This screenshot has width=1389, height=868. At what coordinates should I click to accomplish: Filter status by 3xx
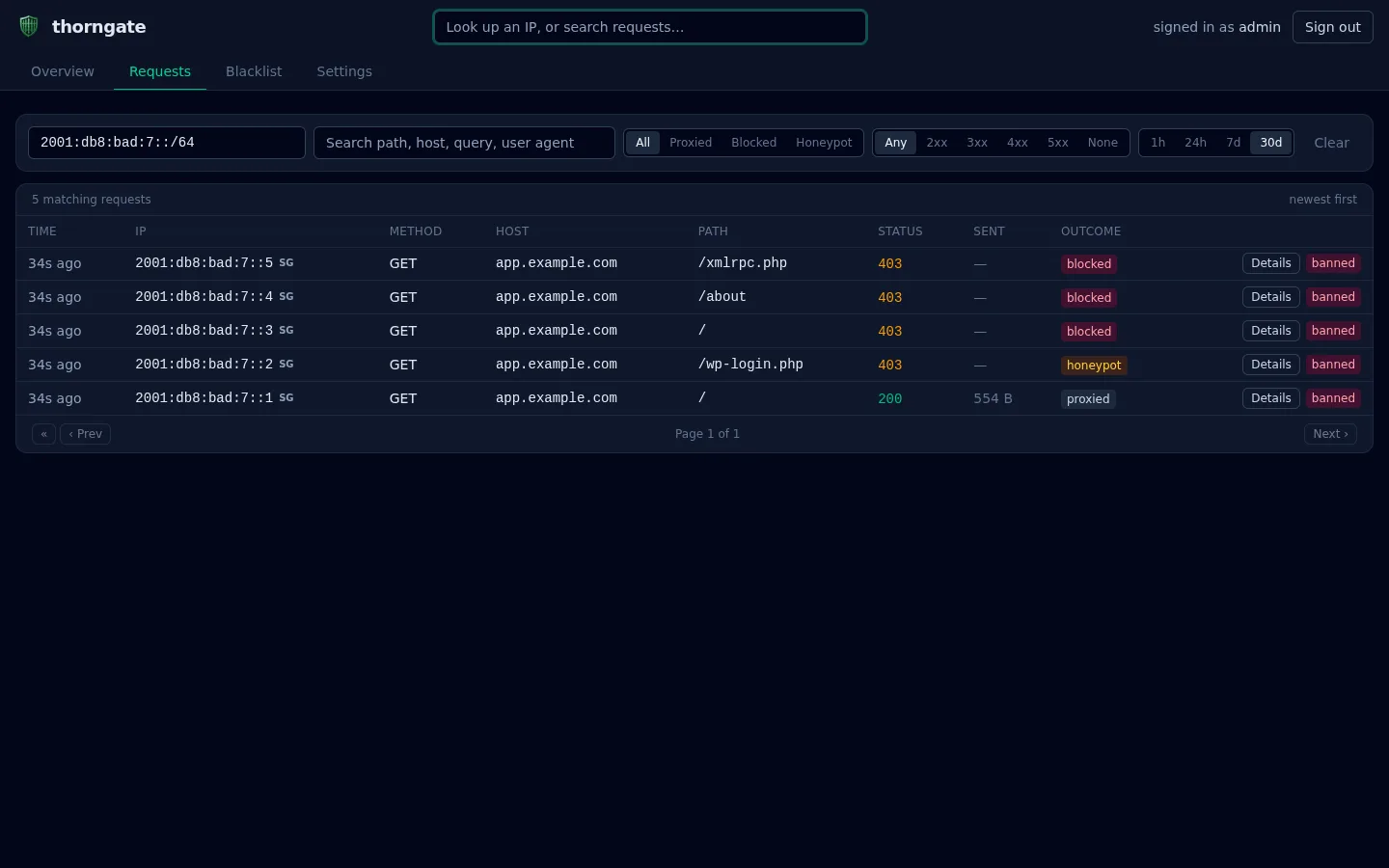tap(977, 143)
